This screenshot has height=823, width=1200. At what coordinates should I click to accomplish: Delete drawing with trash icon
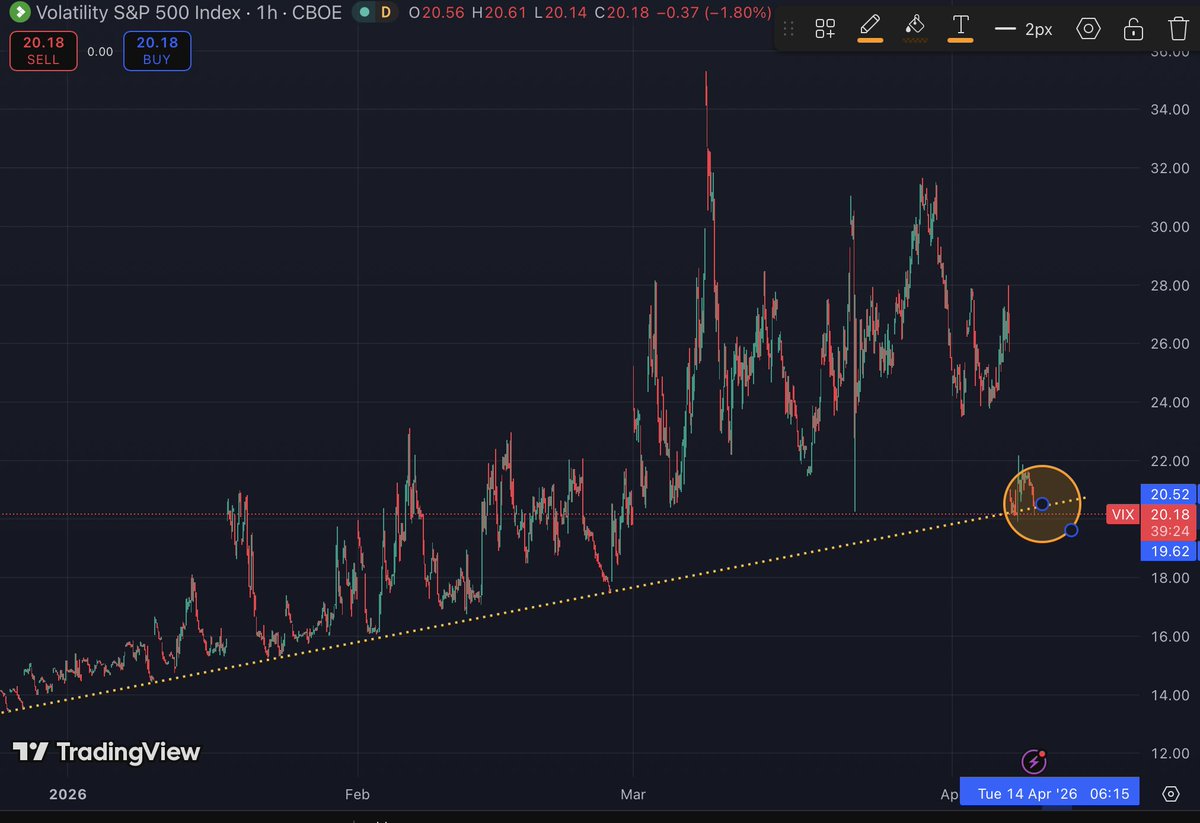[1177, 28]
